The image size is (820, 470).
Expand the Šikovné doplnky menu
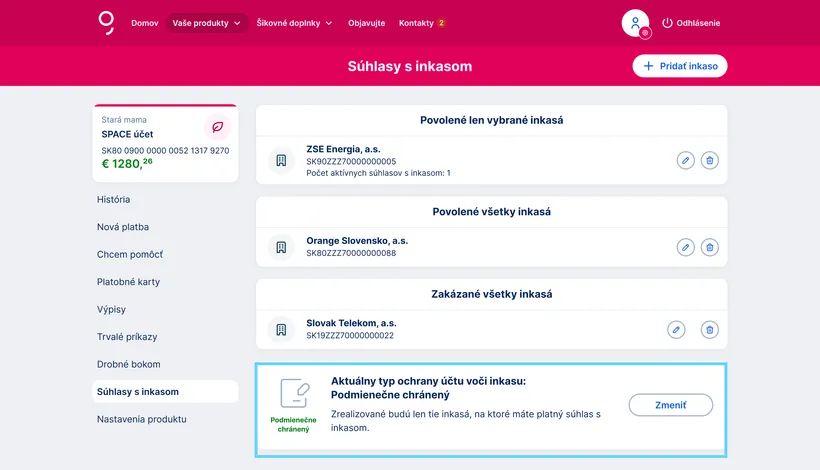pyautogui.click(x=294, y=23)
